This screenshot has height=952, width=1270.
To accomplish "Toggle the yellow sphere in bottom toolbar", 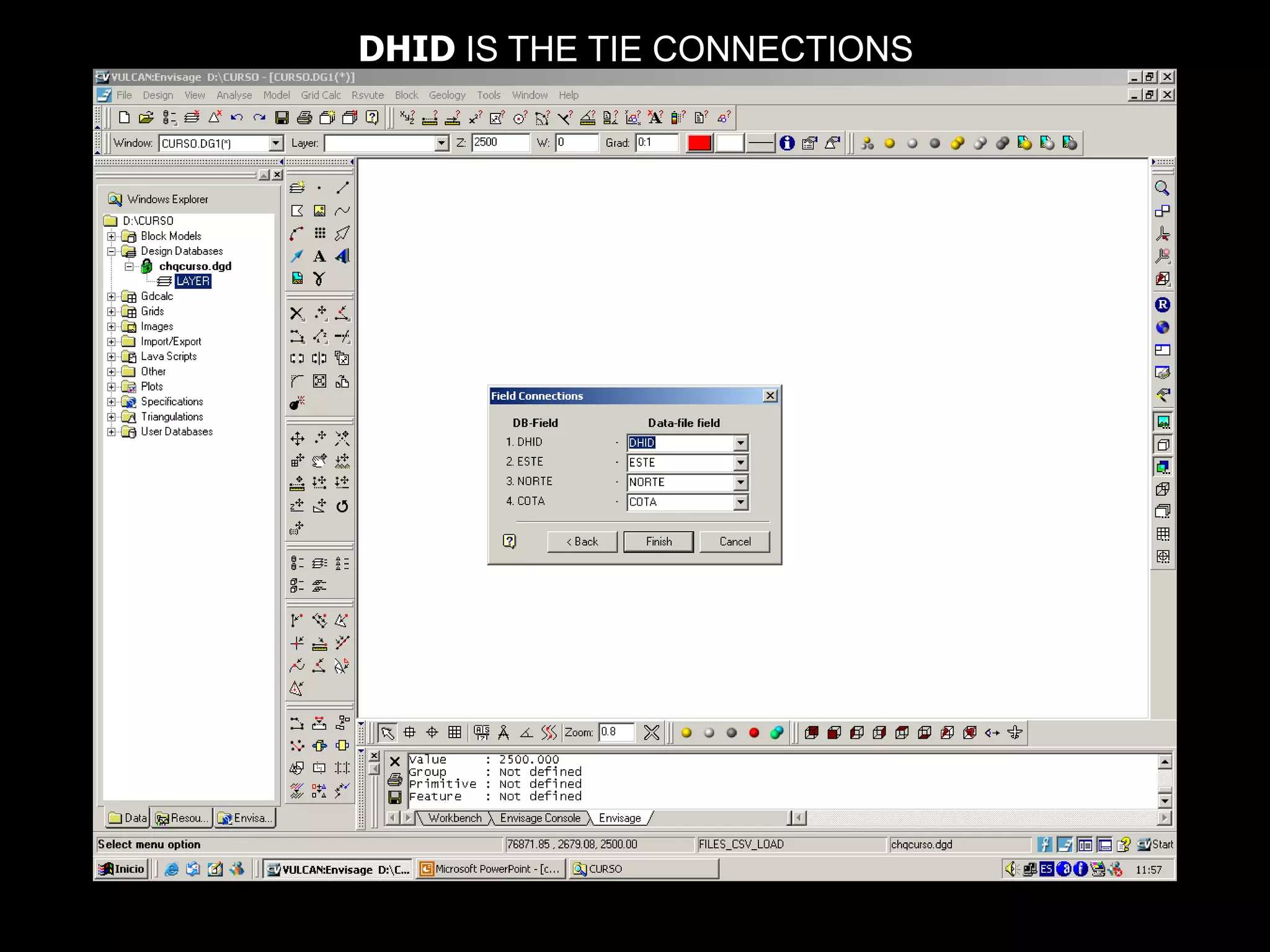I will (686, 733).
